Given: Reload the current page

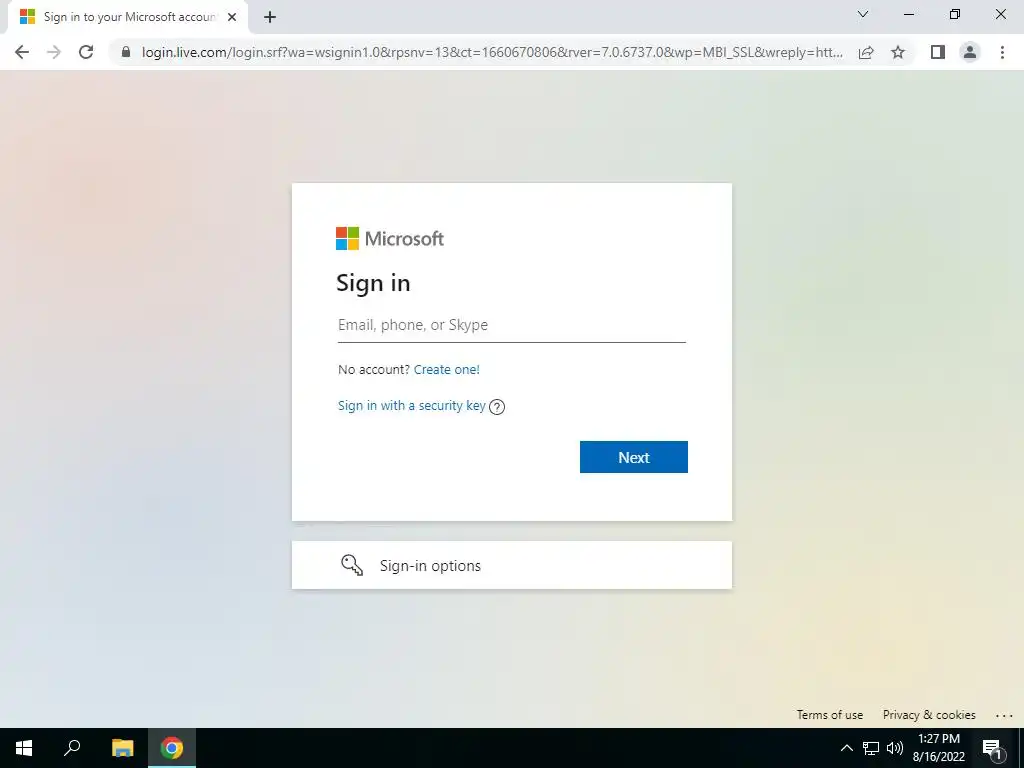Looking at the screenshot, I should point(86,52).
